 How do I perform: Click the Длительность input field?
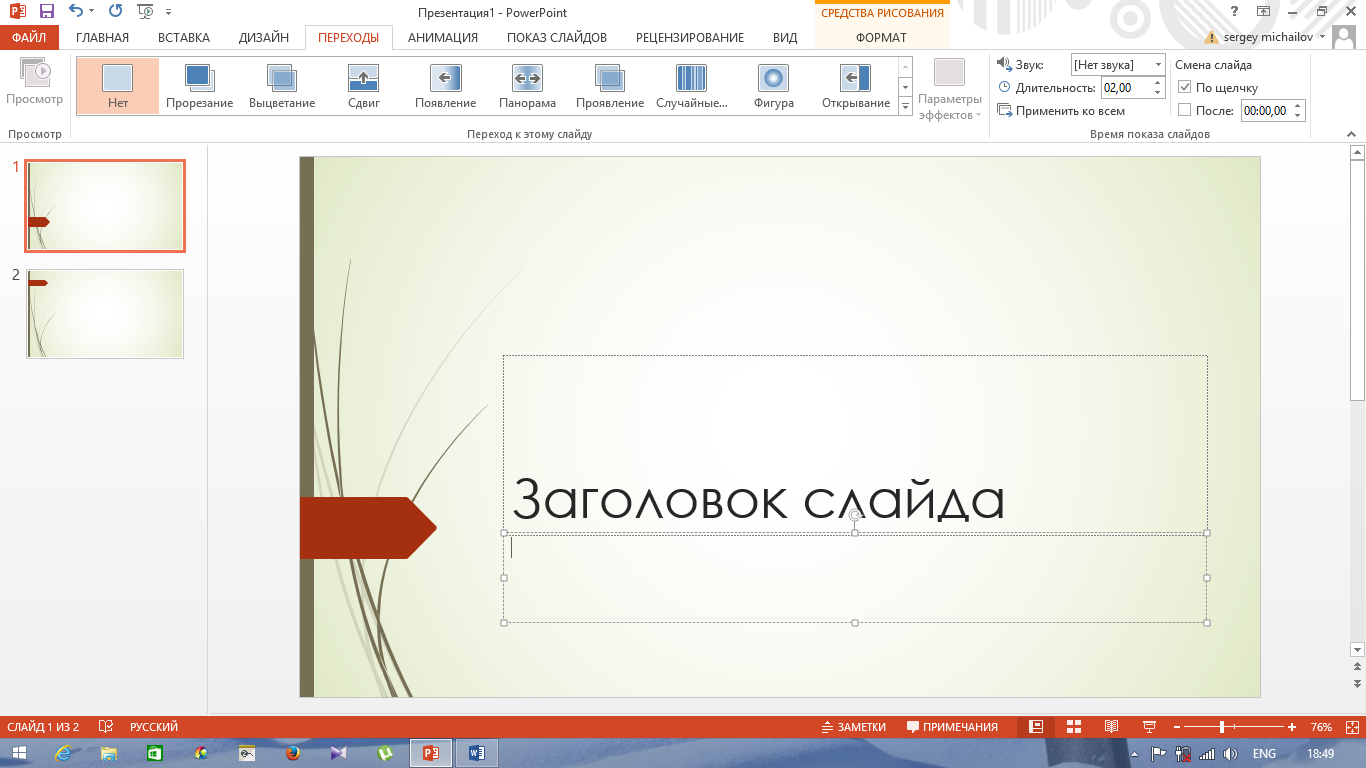1126,88
